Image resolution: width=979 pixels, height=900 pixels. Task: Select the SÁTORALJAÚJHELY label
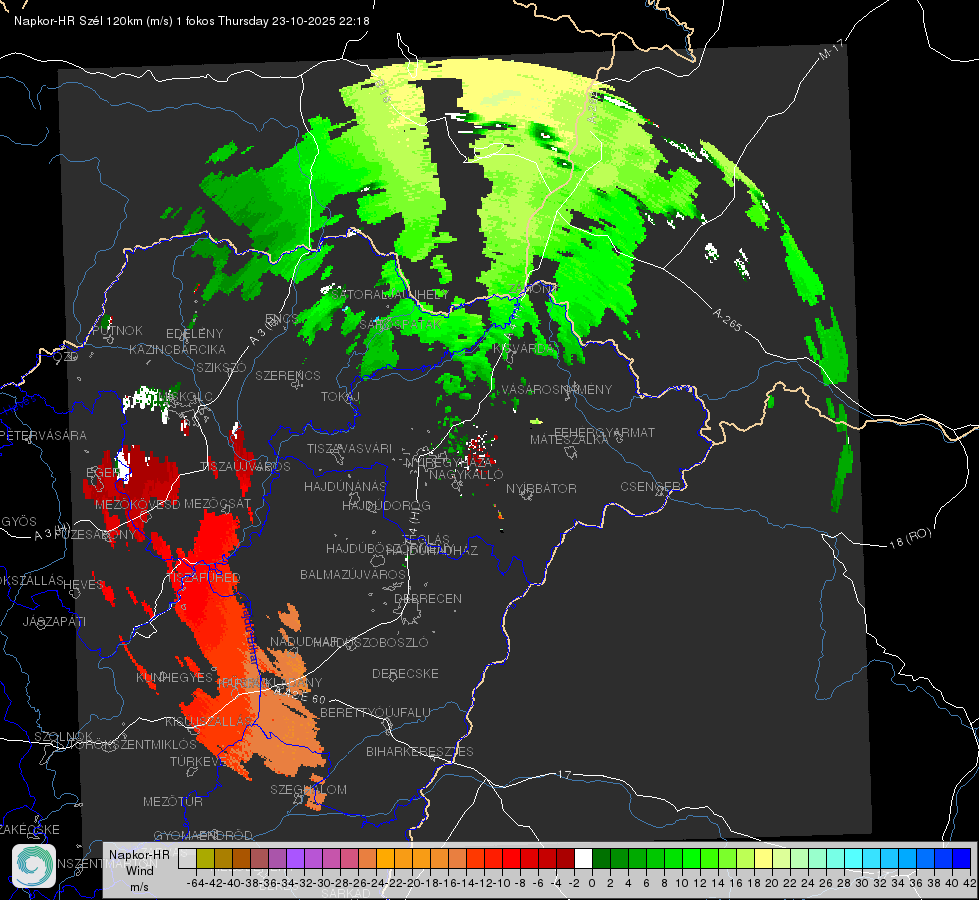(x=389, y=294)
